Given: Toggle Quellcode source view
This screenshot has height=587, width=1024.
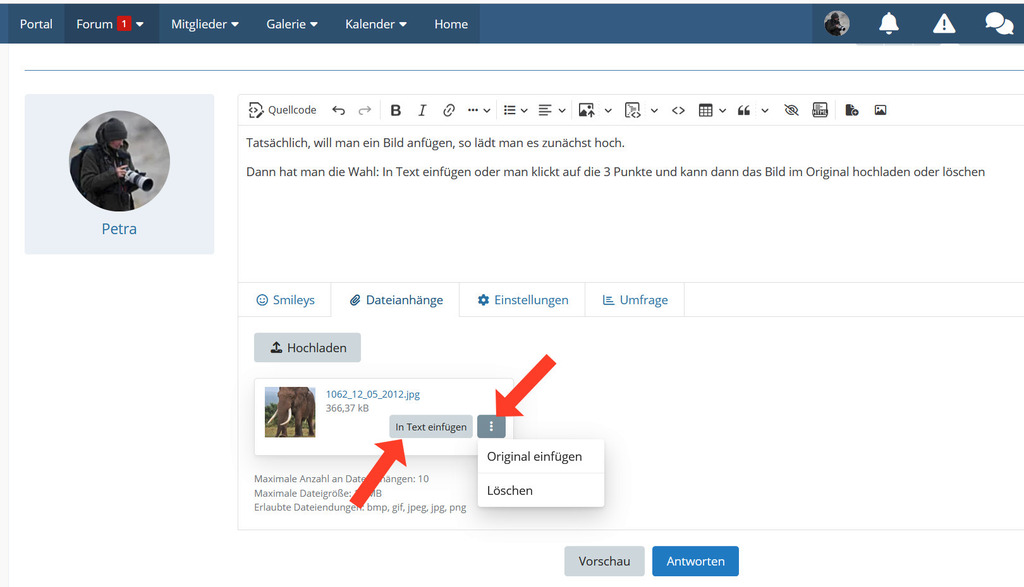Looking at the screenshot, I should pos(282,110).
